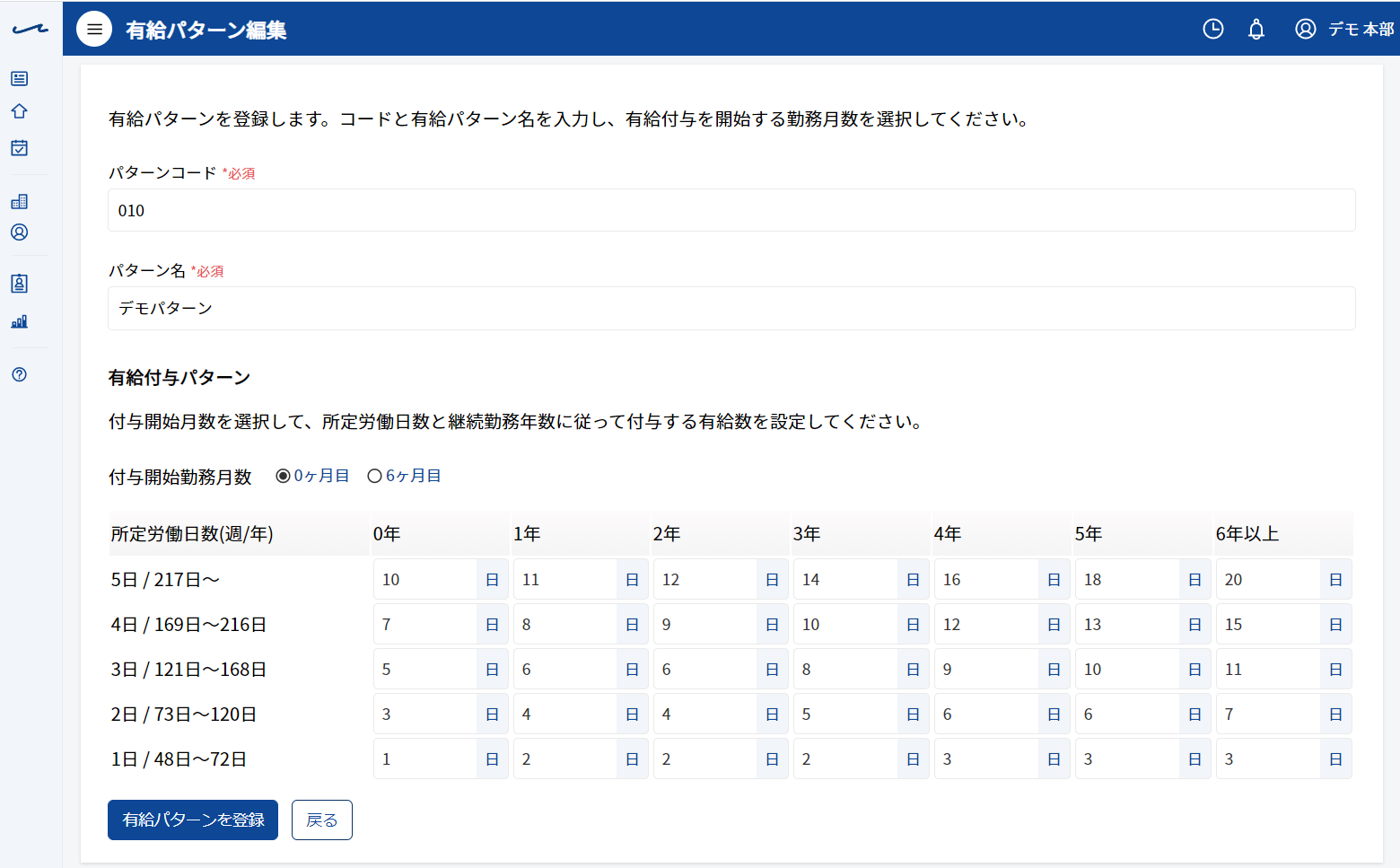Screen dimensions: 1400x868
Task: Edit 3日/121日〜168日 row 1年 value
Action: pos(565,669)
